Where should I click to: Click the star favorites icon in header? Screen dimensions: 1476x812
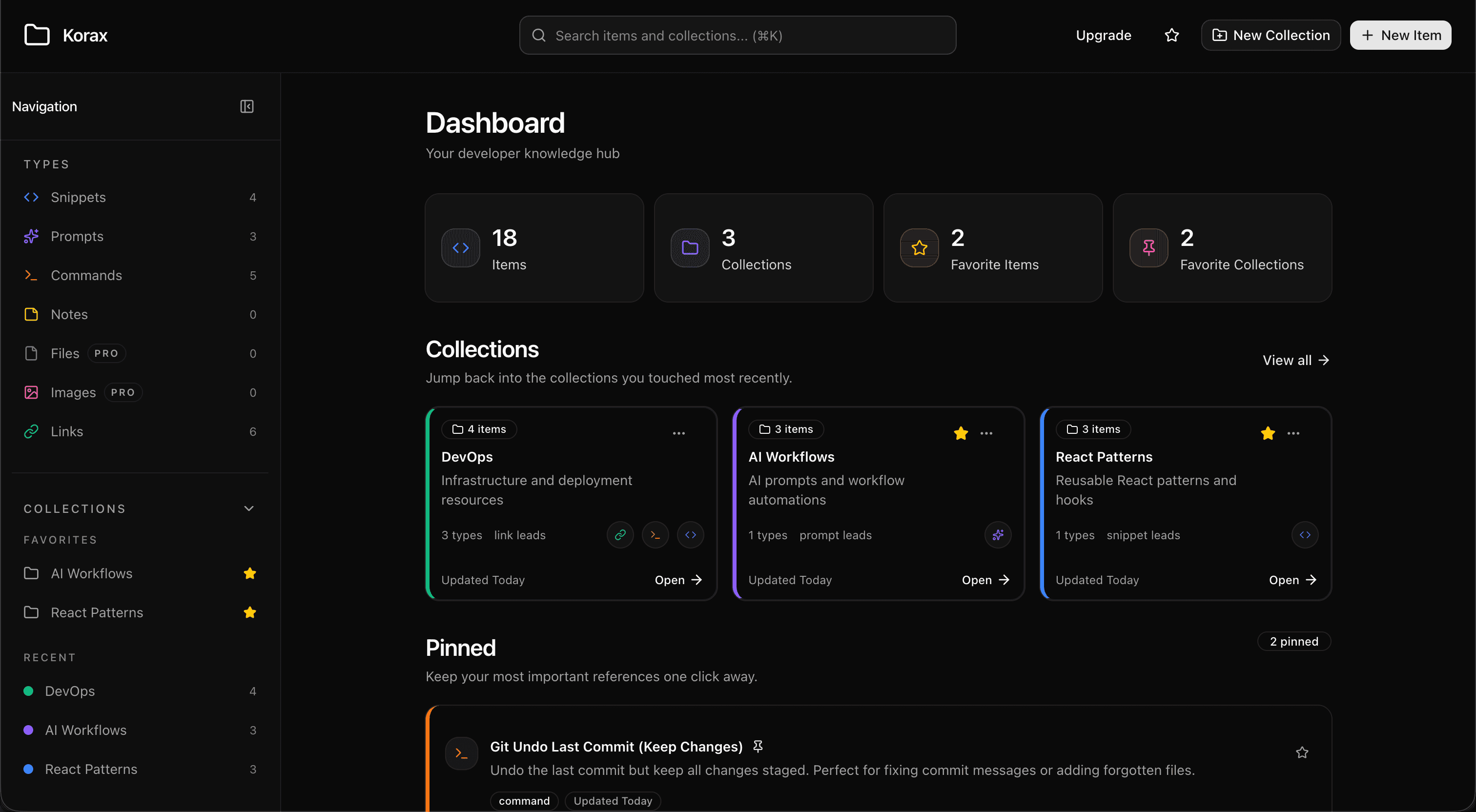point(1172,35)
